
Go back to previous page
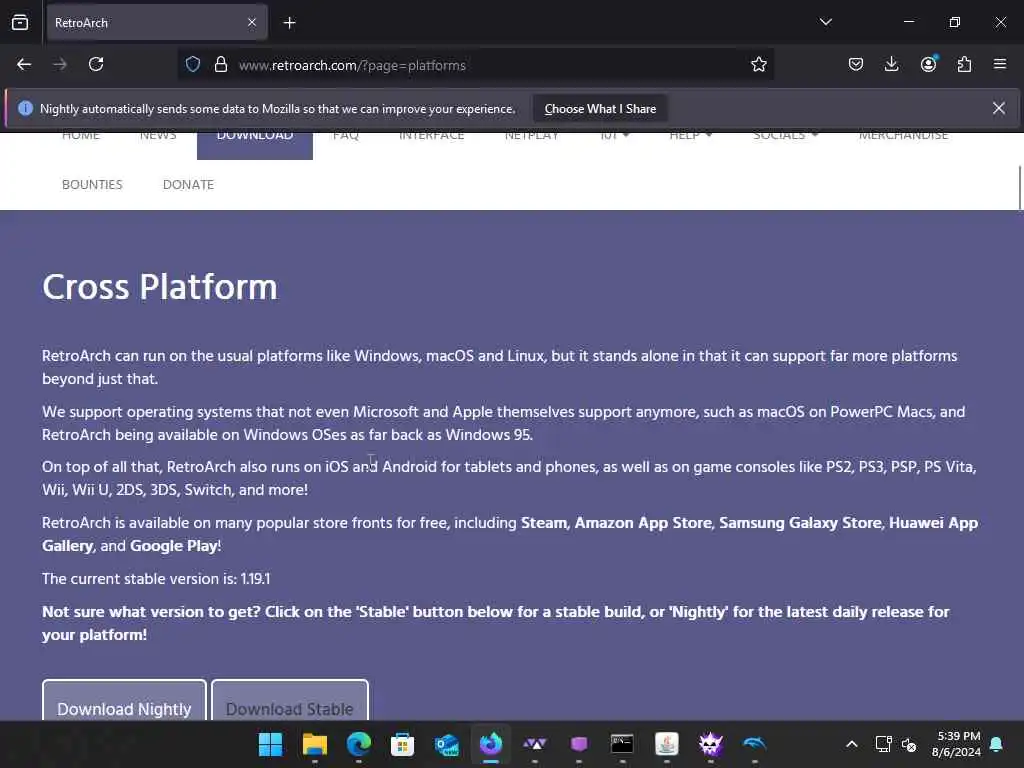coord(24,65)
